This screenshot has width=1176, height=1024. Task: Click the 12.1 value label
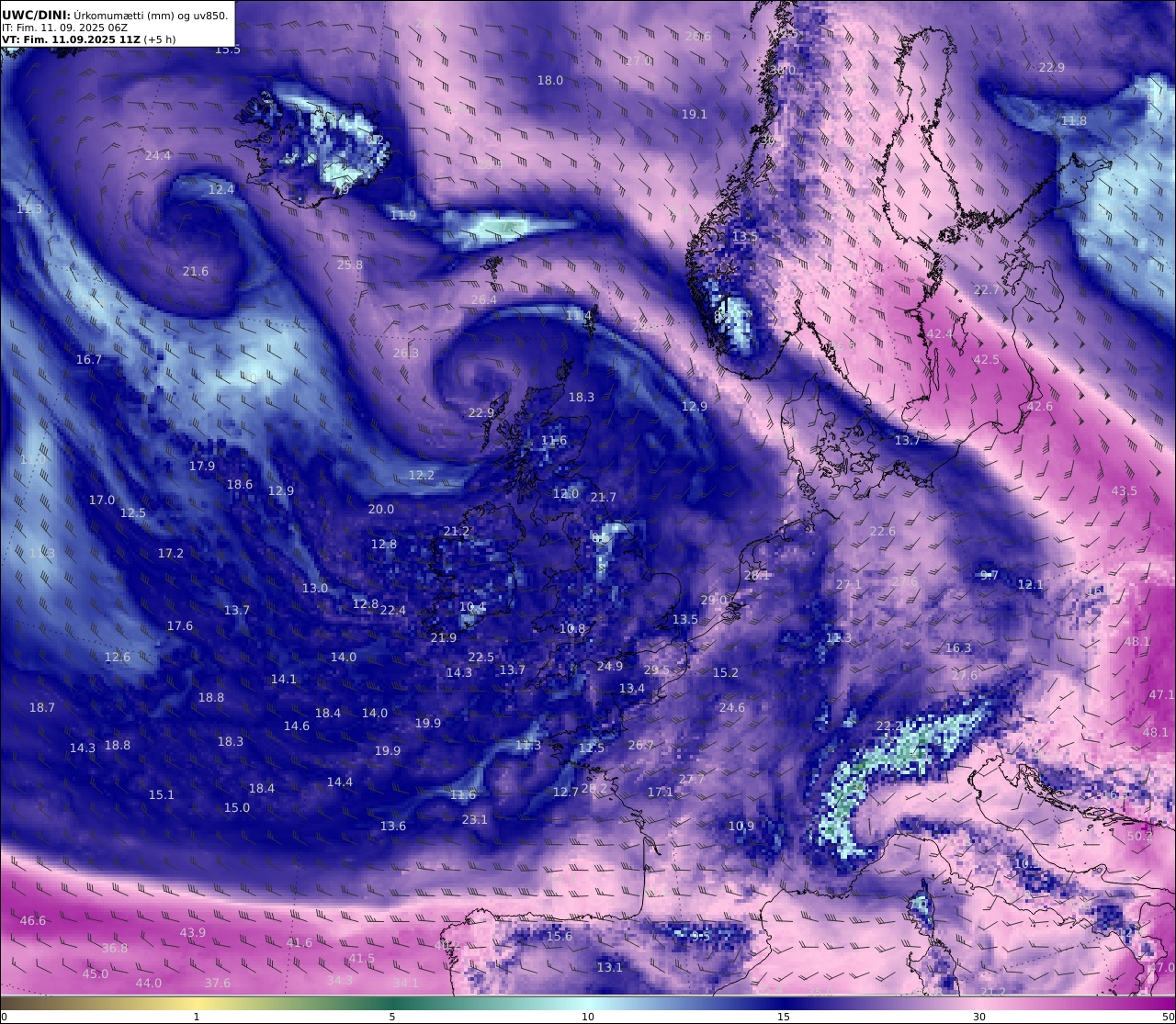(1031, 584)
